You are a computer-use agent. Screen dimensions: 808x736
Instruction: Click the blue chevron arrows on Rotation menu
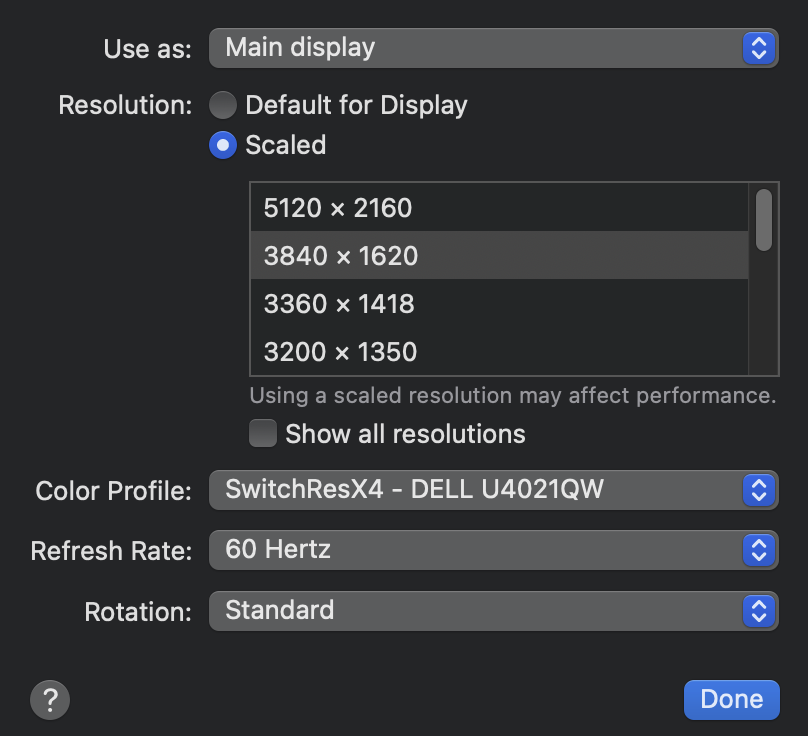(x=759, y=610)
